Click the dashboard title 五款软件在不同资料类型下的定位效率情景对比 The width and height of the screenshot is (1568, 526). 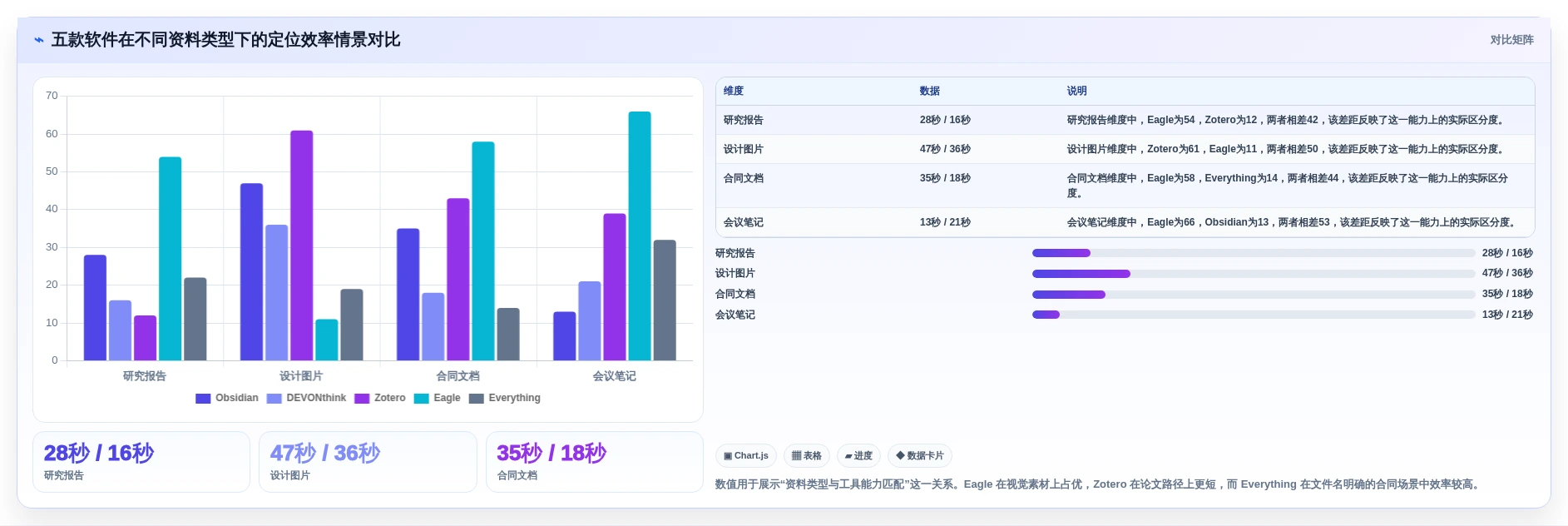226,40
